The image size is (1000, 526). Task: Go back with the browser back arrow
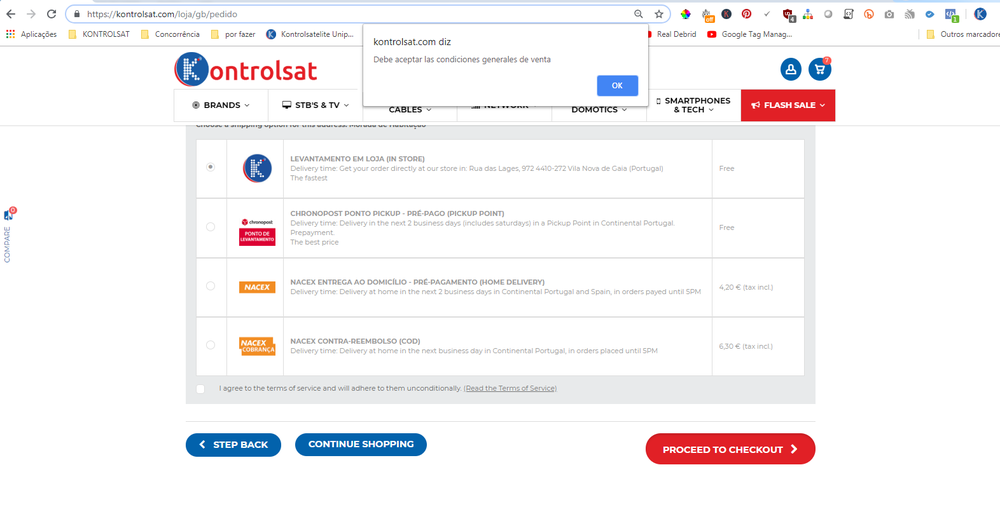tap(11, 14)
